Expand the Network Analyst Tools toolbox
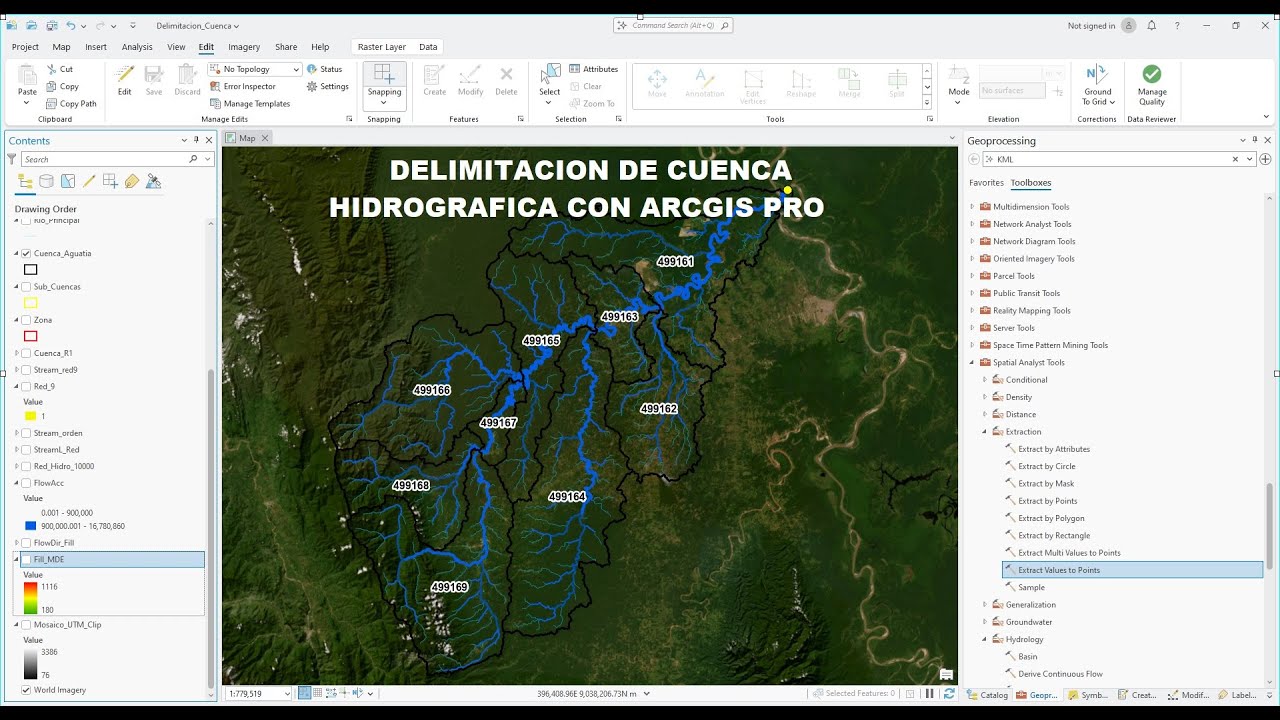The height and width of the screenshot is (720, 1280). coord(972,224)
